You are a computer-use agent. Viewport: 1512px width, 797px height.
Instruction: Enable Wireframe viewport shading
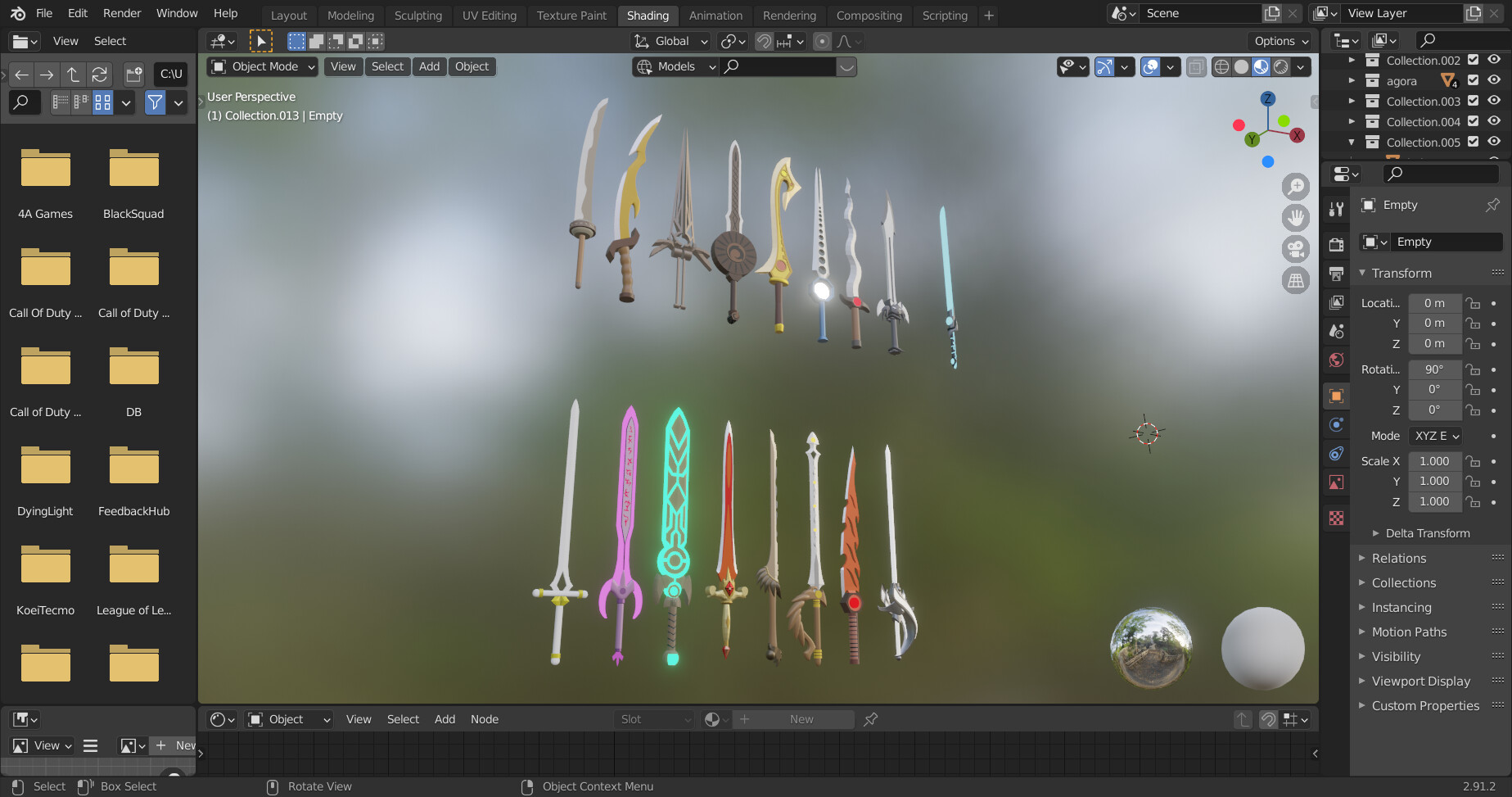click(1222, 66)
